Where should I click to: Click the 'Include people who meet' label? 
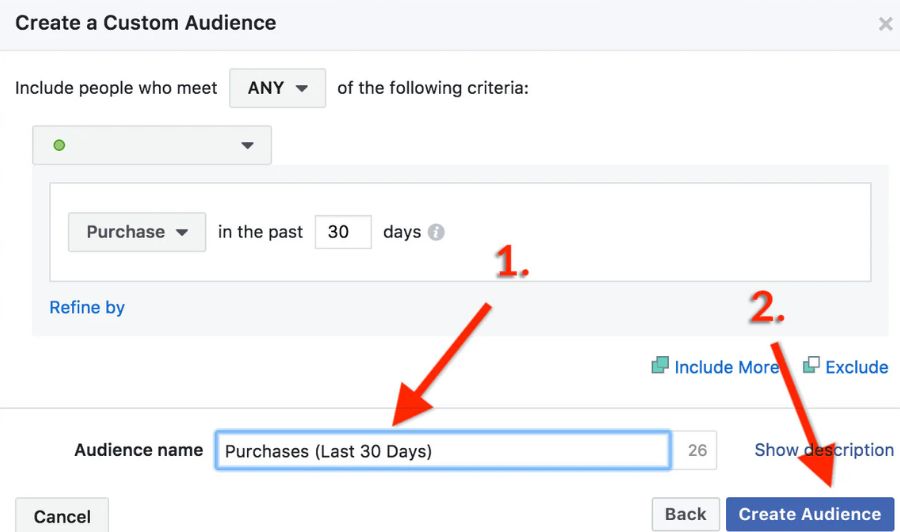[x=116, y=88]
